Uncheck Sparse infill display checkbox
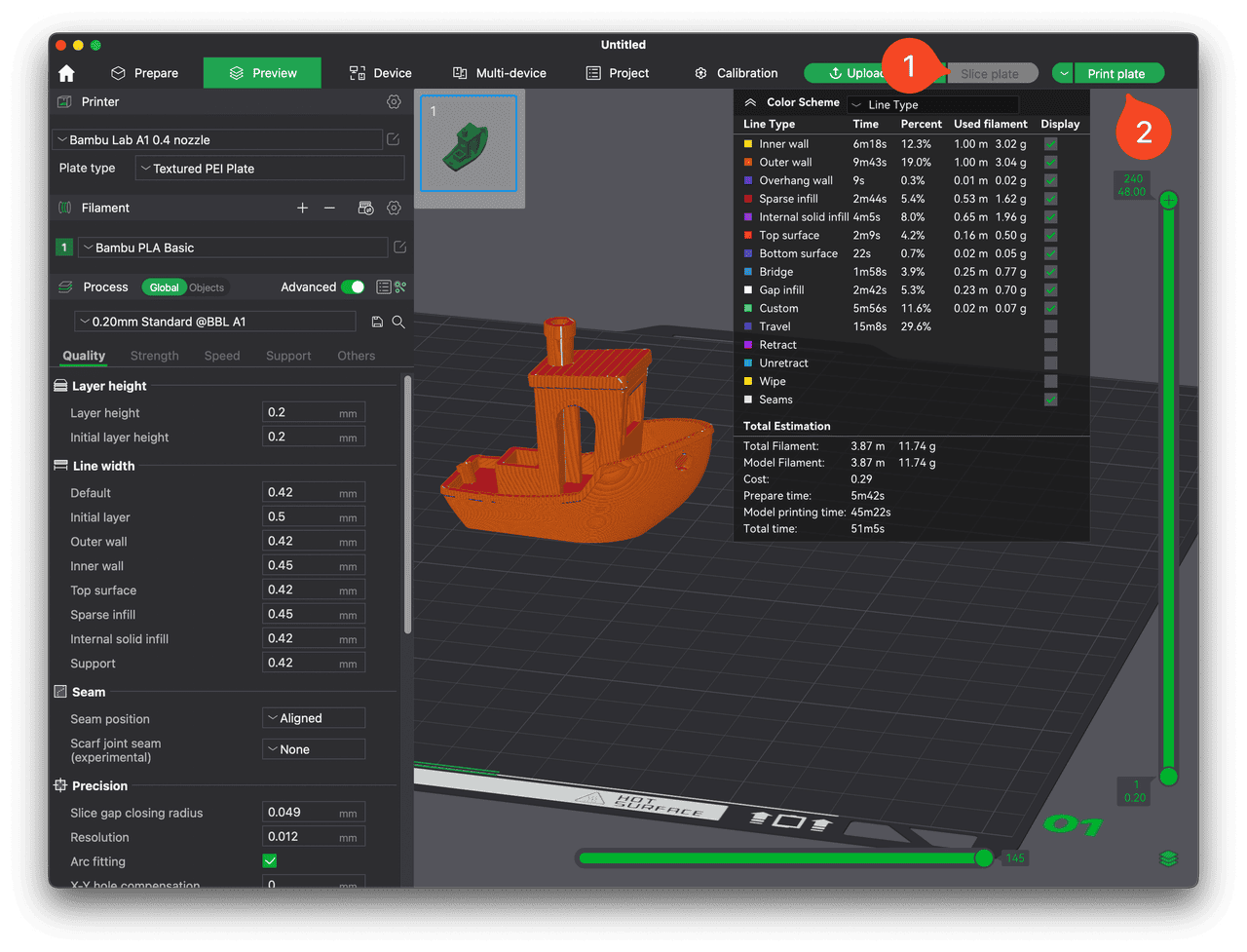Screen dimensions: 1247x952 tap(1051, 199)
